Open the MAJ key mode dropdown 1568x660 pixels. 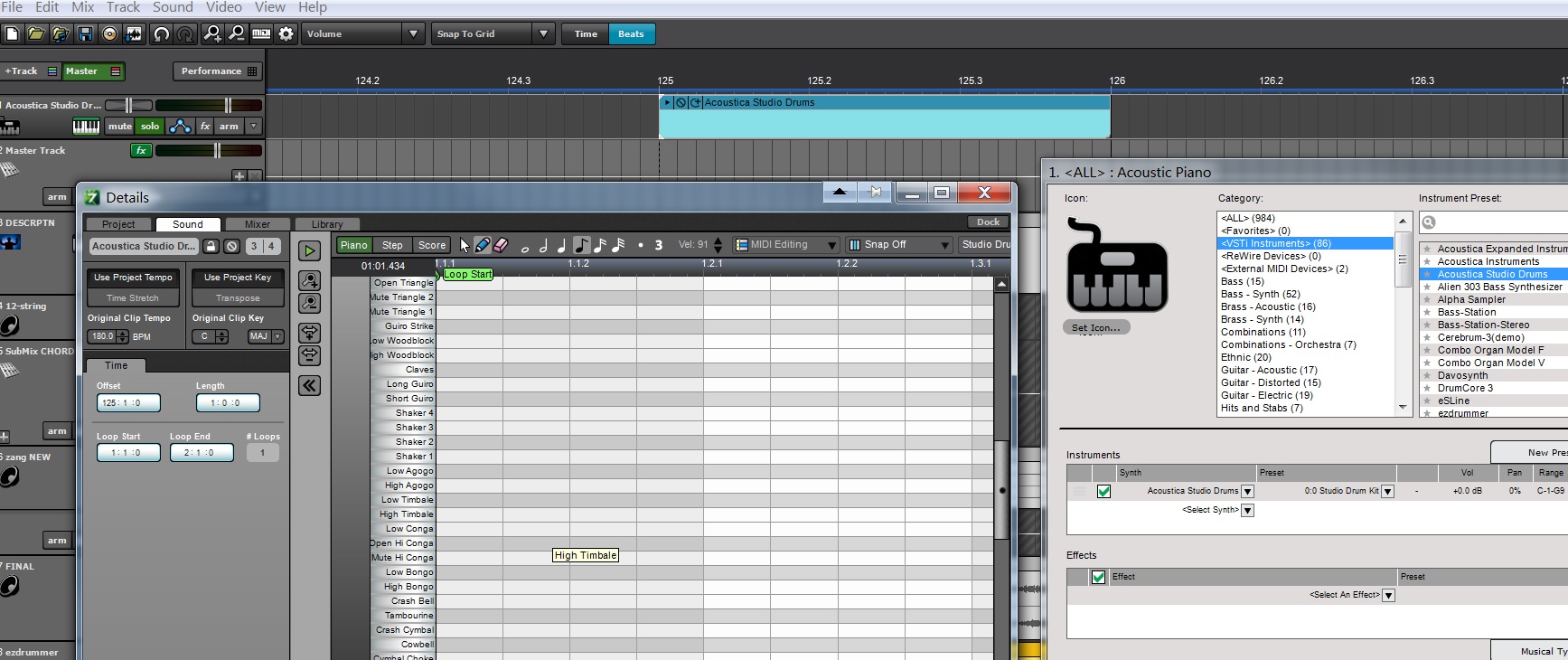tap(265, 336)
